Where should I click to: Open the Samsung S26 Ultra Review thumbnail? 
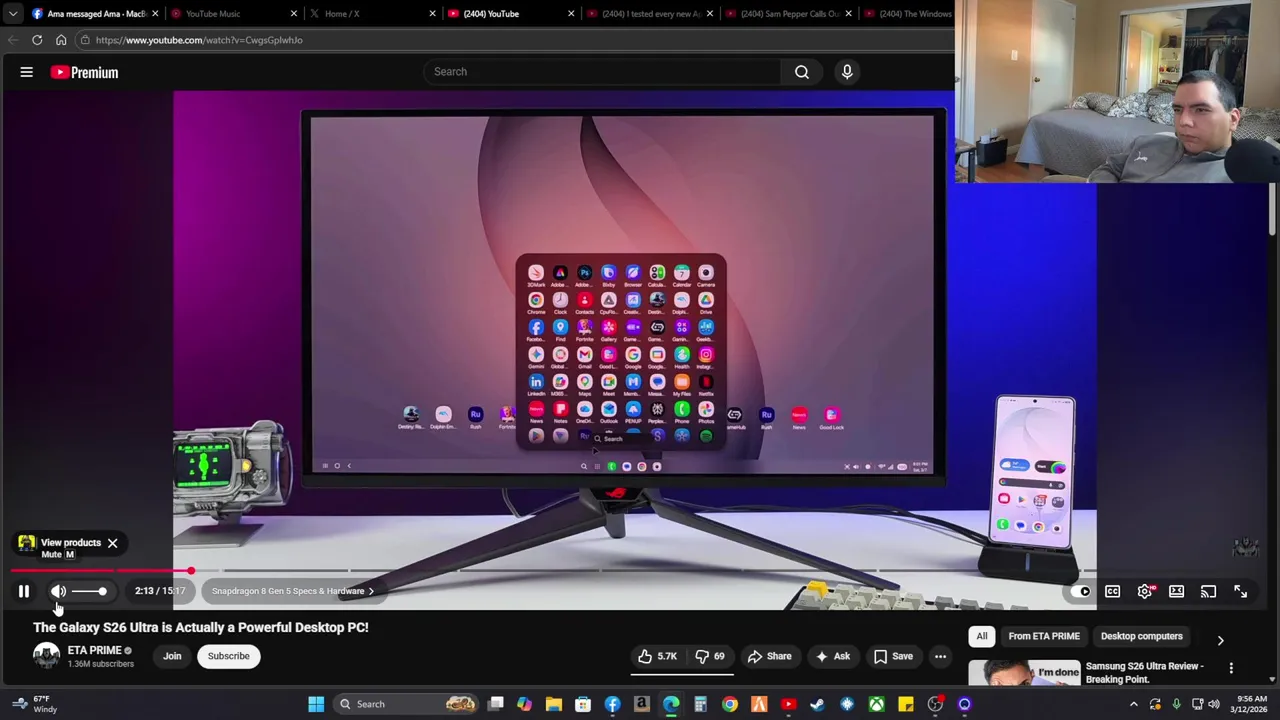(x=1024, y=672)
